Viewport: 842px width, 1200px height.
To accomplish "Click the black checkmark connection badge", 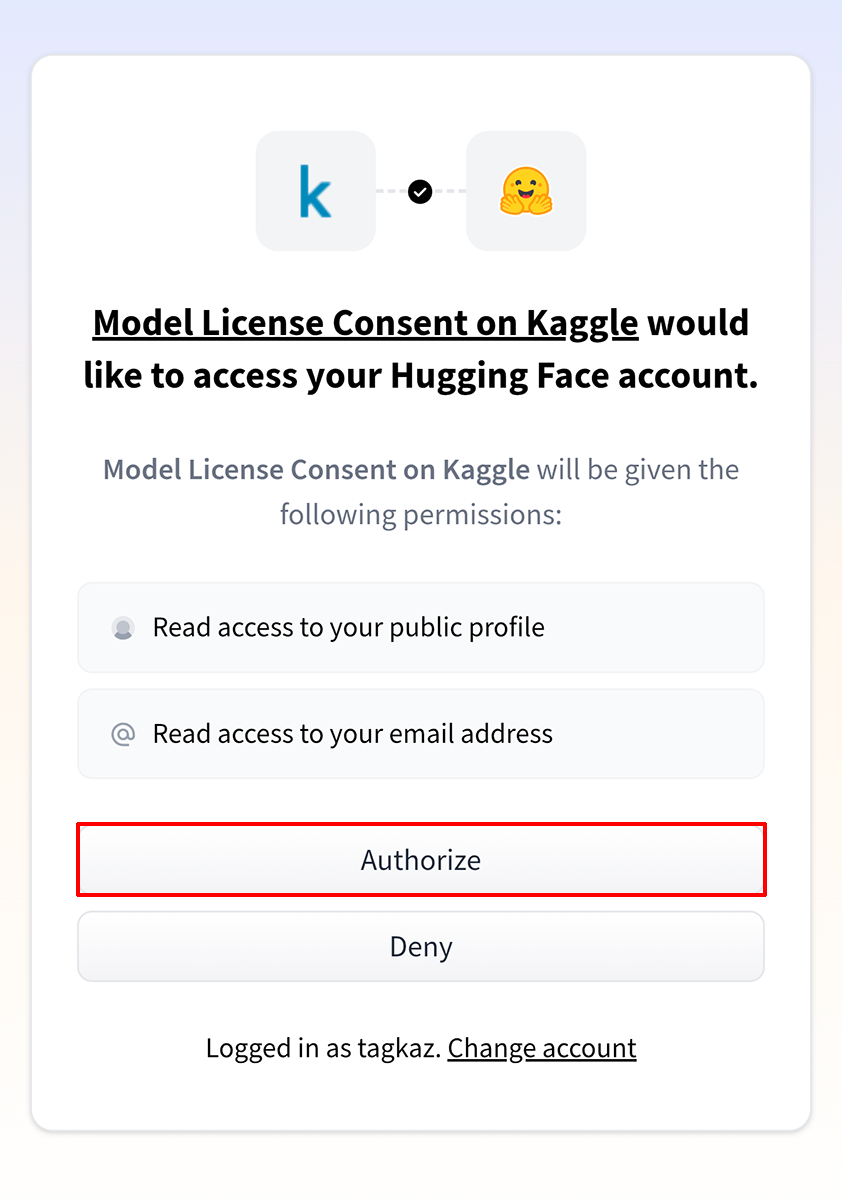I will click(x=420, y=191).
